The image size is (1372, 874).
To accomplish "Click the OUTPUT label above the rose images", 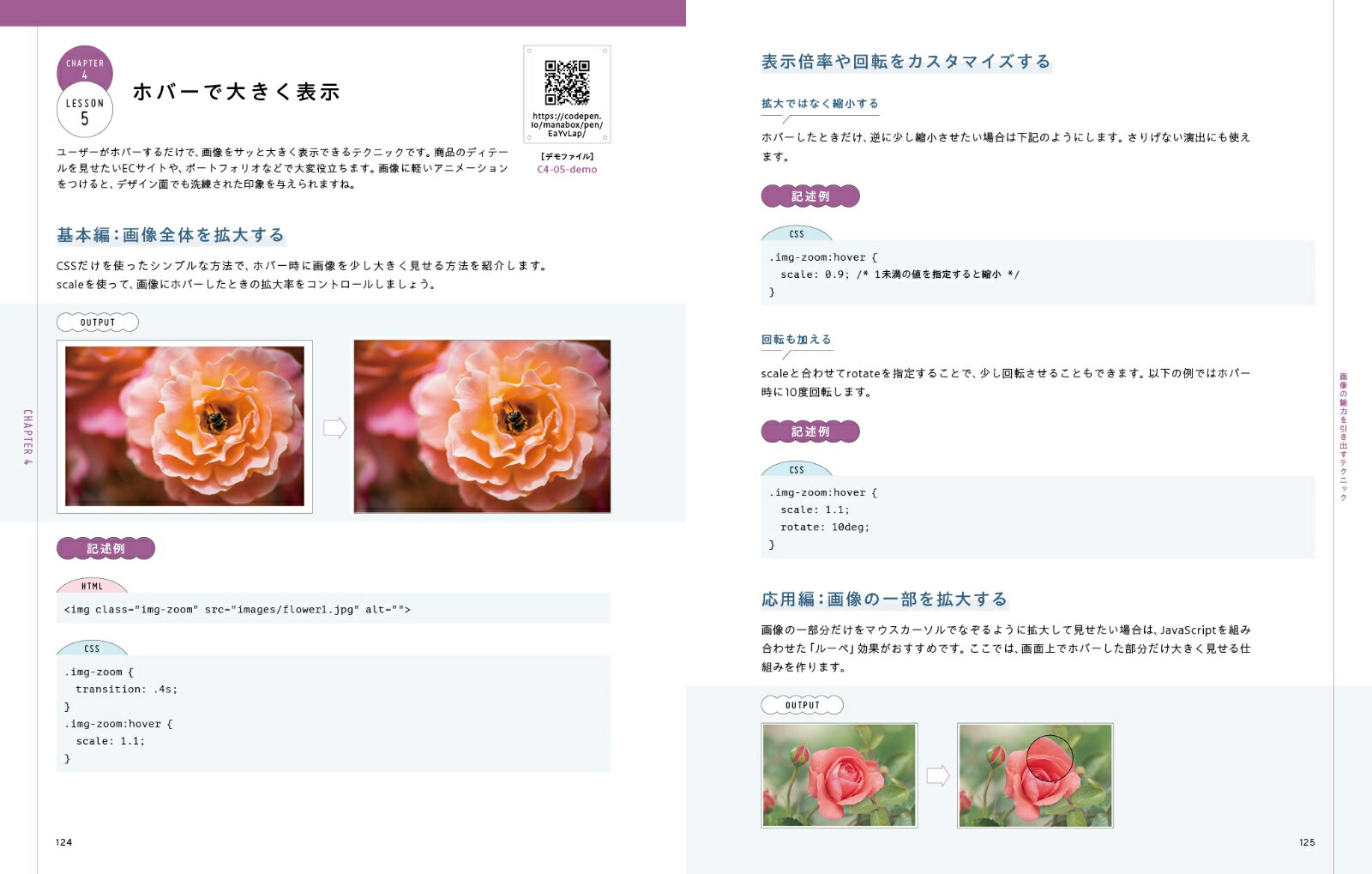I will click(x=804, y=705).
